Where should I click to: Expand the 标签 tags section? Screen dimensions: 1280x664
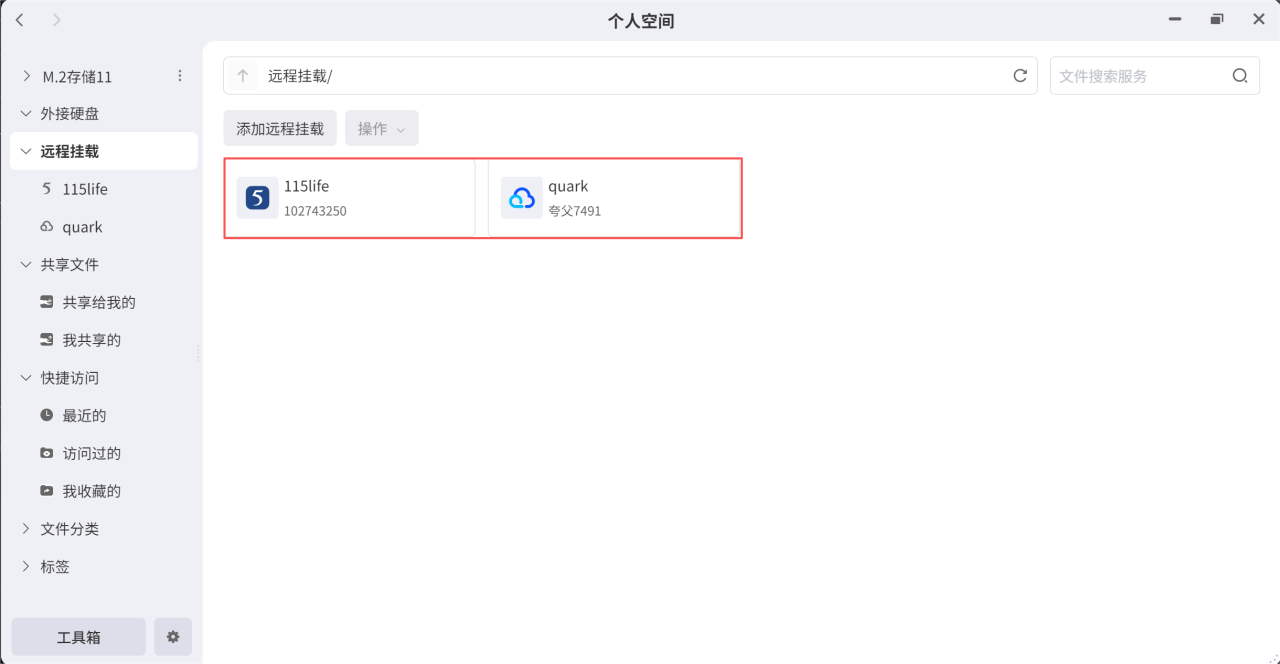pos(26,567)
